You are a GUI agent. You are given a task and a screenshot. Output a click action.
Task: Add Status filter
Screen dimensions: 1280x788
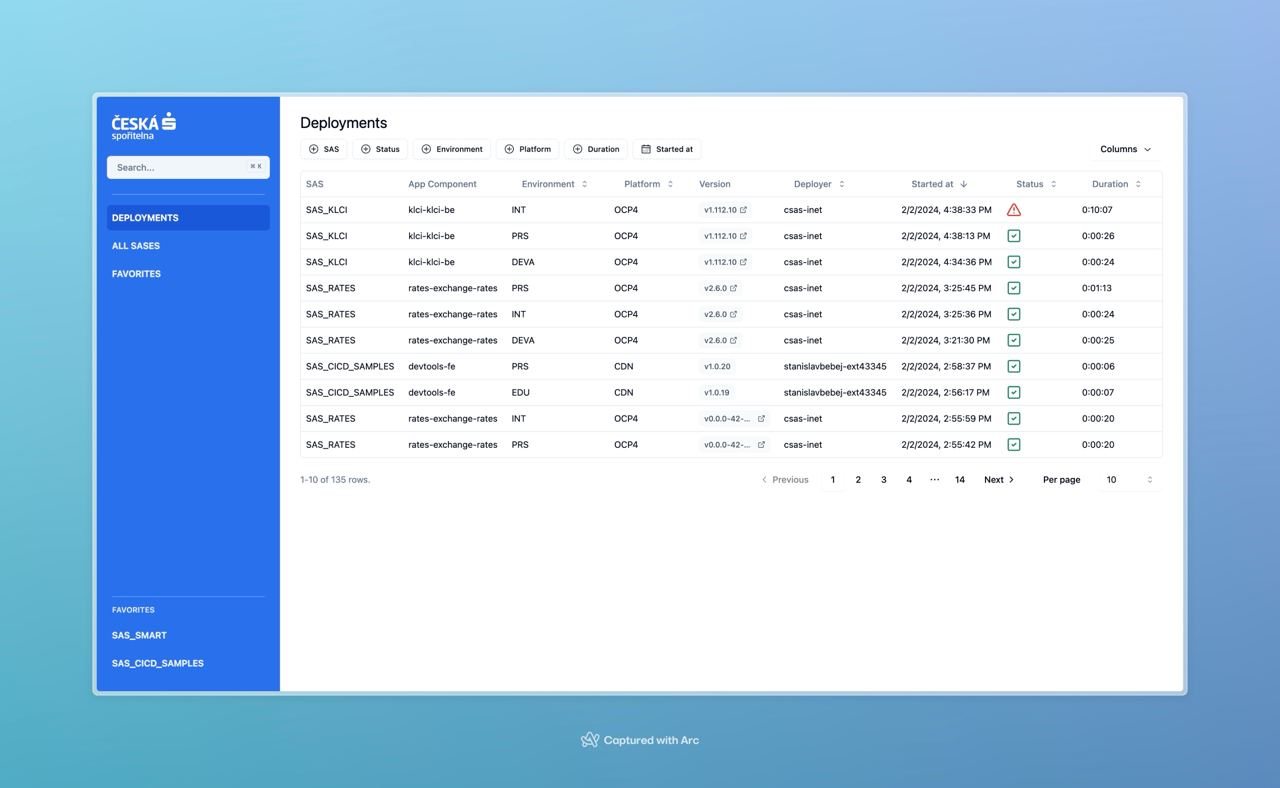(380, 149)
